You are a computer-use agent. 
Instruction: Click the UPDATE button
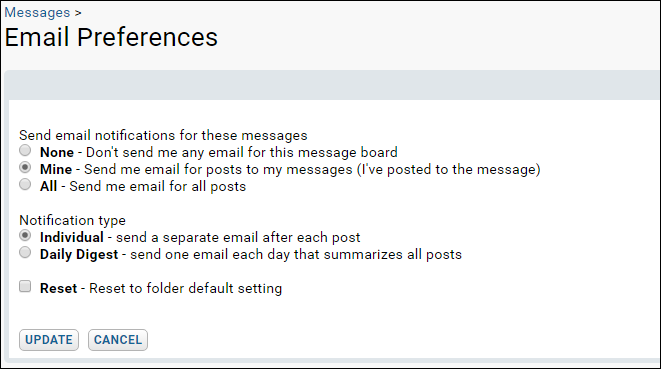[49, 340]
